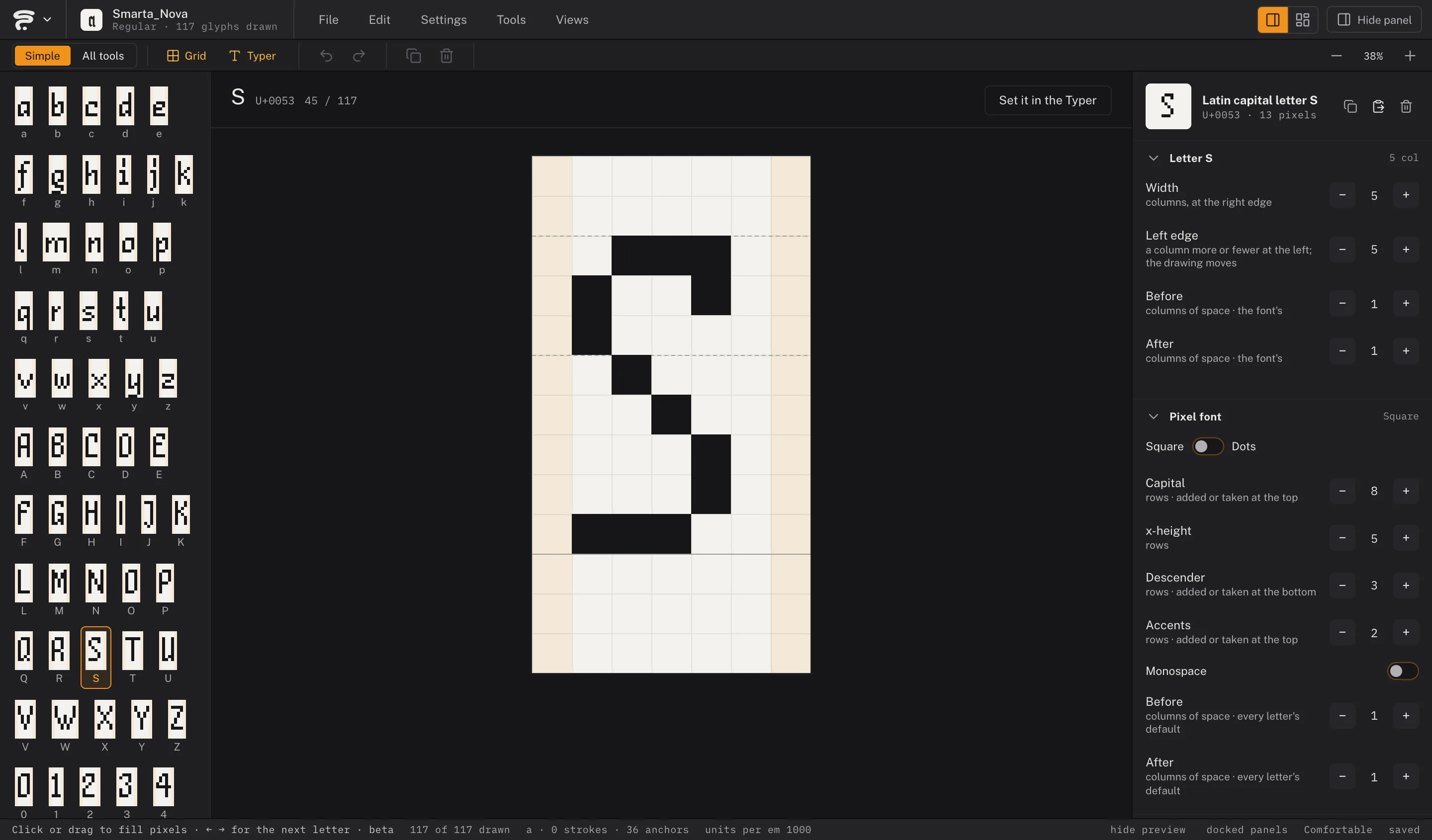The width and height of the screenshot is (1432, 840).
Task: Open the Views menu
Action: coord(572,20)
